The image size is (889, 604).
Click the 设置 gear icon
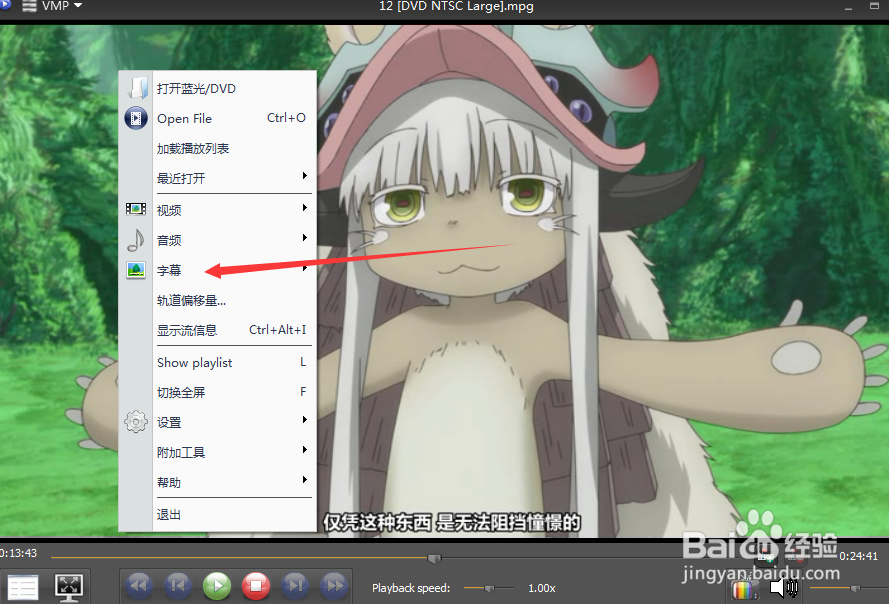[136, 422]
